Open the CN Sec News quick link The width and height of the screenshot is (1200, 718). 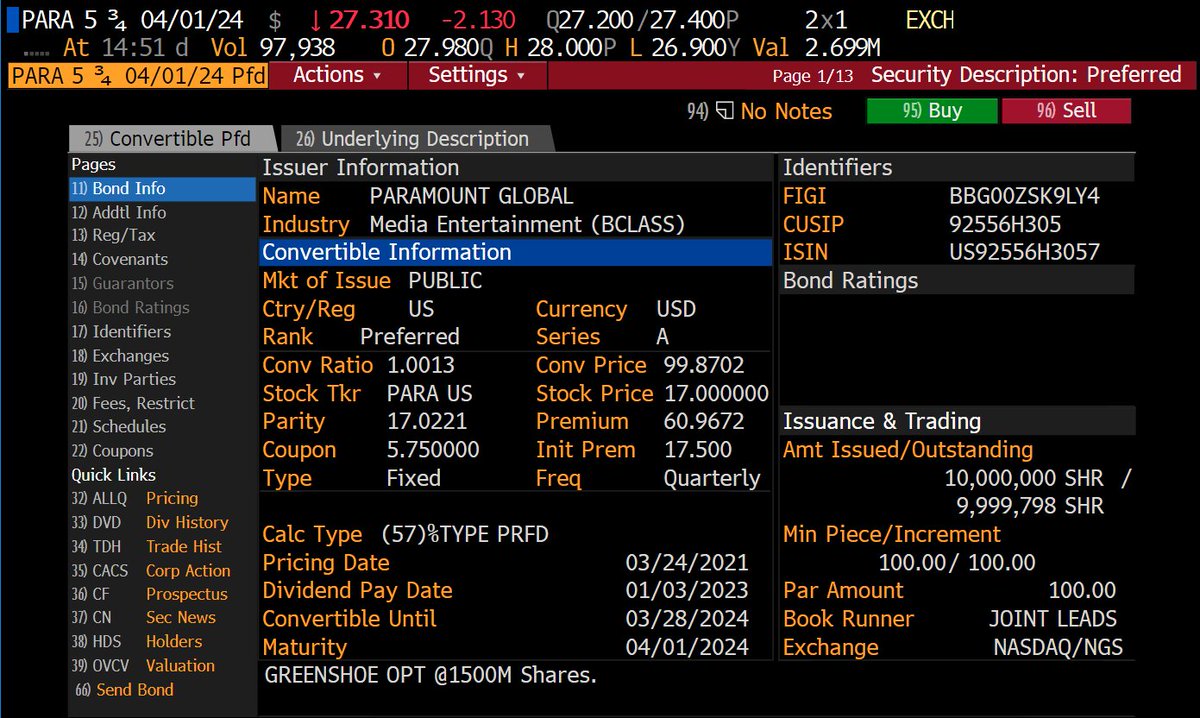tap(143, 618)
